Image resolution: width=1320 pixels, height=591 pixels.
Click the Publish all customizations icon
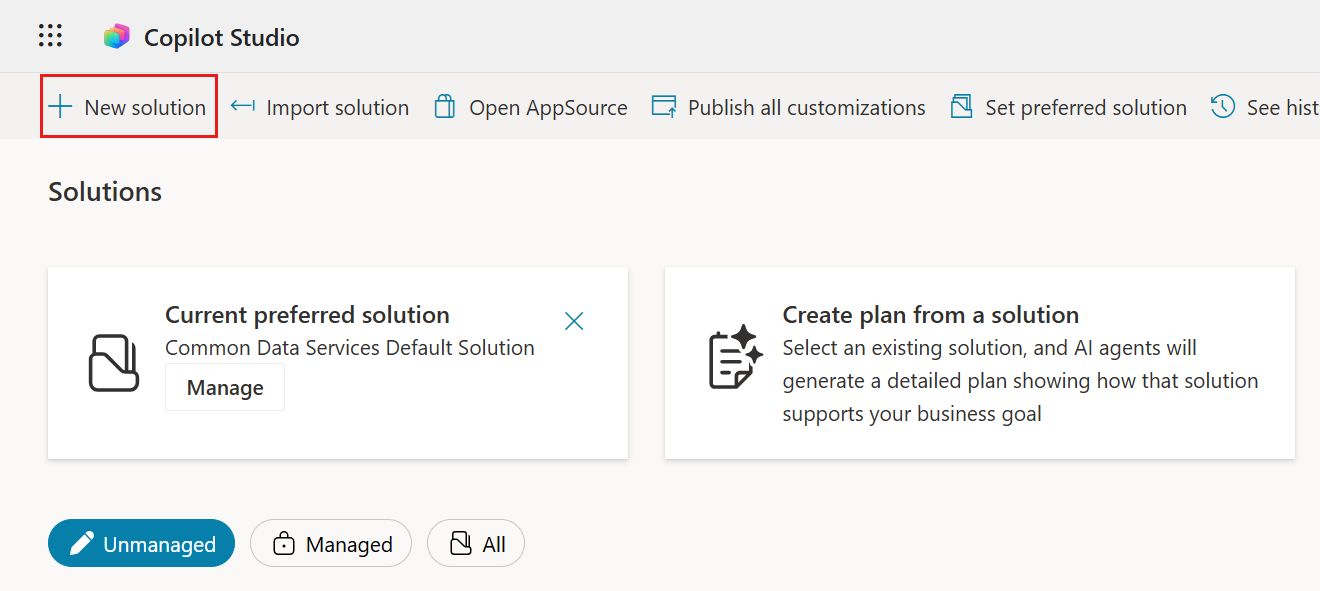pos(664,107)
